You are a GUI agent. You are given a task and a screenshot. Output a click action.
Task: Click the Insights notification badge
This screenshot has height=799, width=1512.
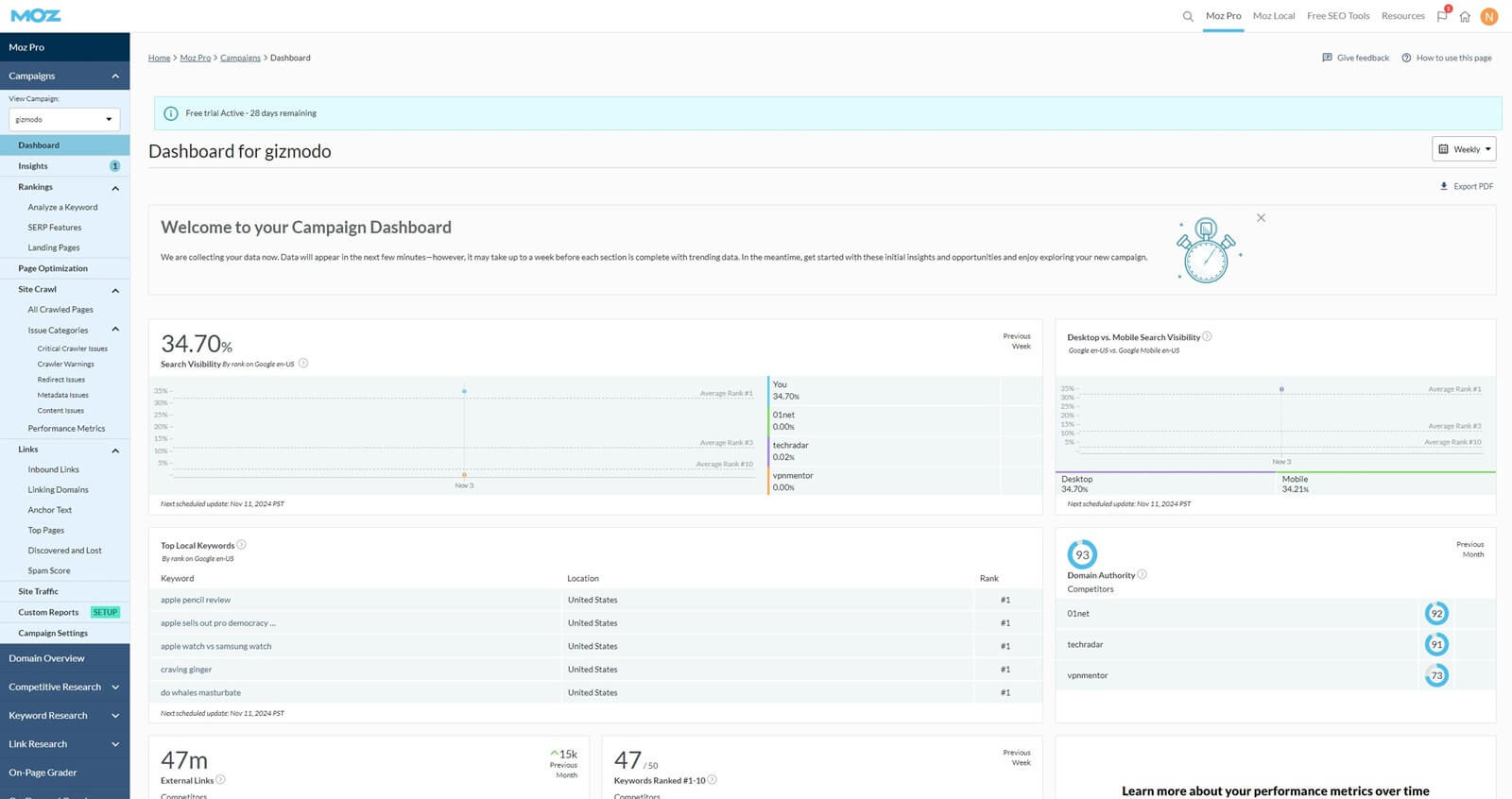[115, 166]
